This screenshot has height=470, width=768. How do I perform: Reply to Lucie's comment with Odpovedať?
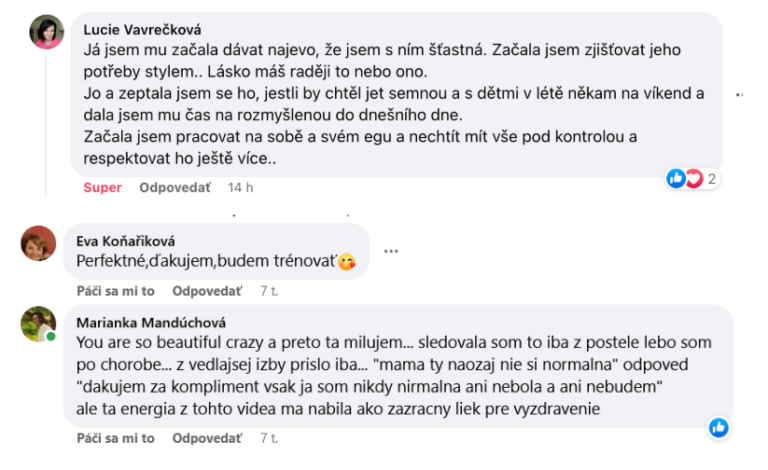tap(174, 187)
